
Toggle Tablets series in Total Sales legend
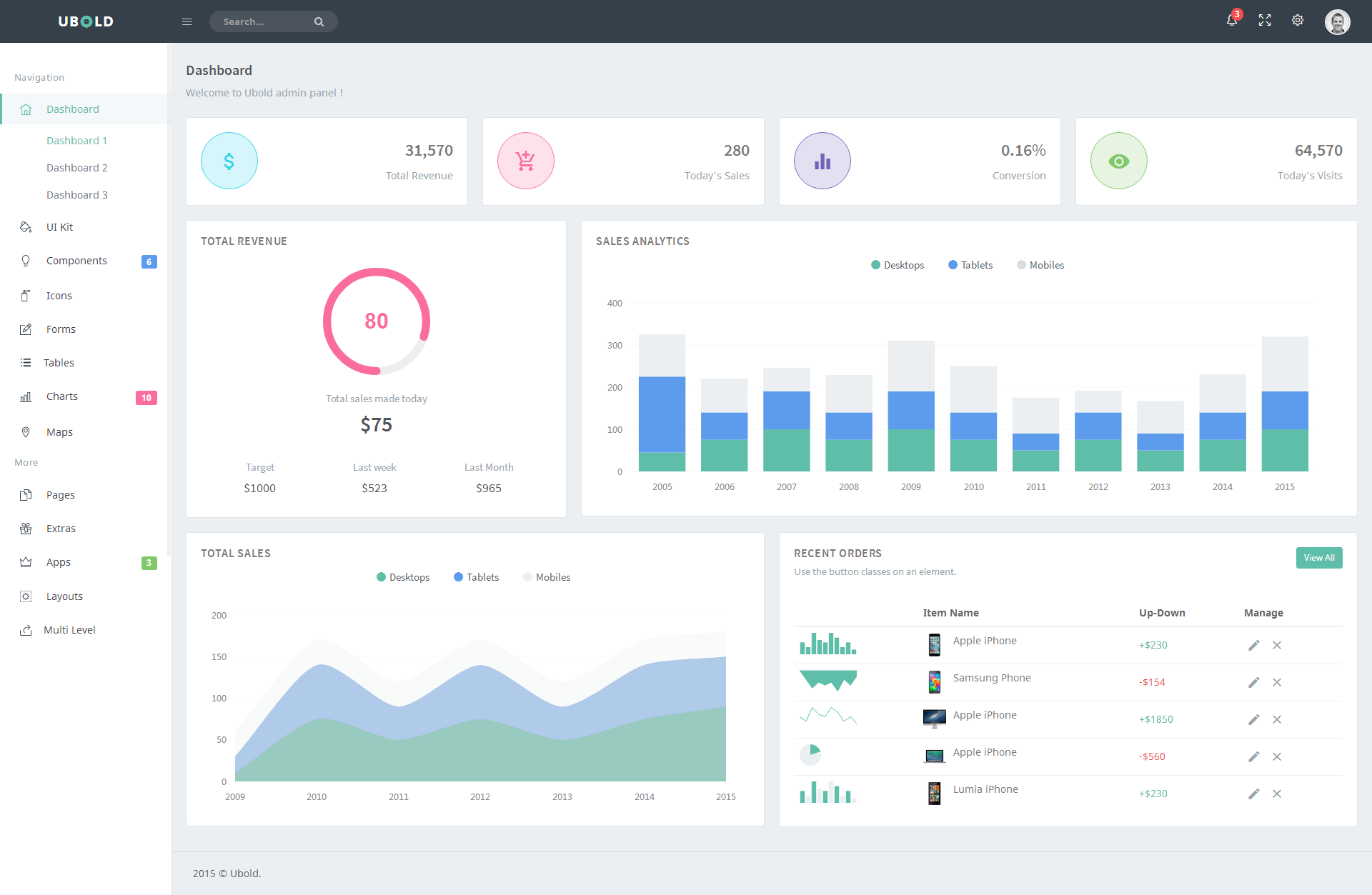click(476, 577)
